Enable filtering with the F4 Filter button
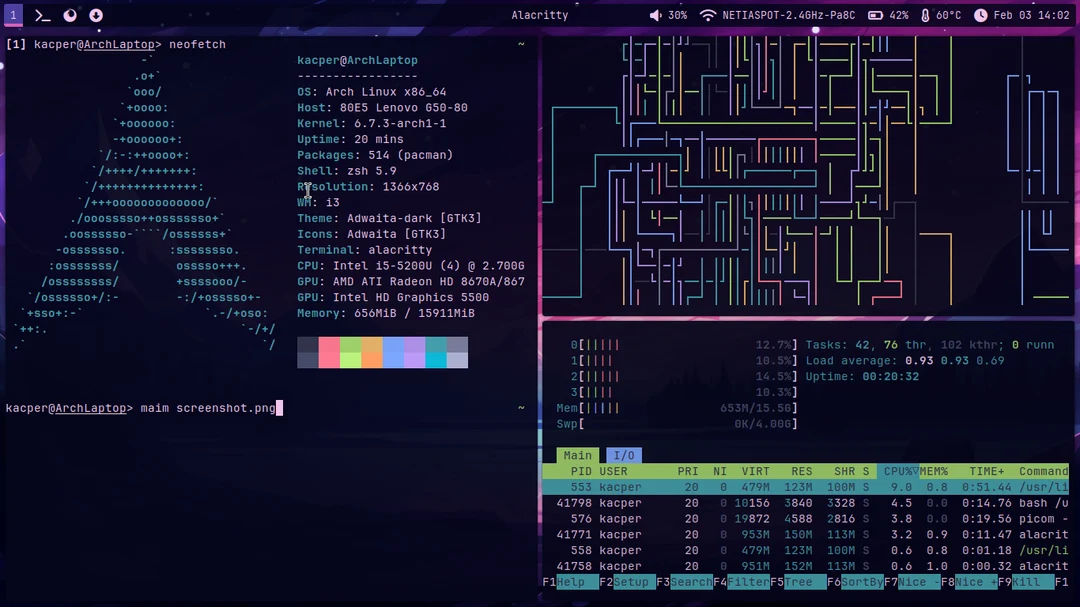The height and width of the screenshot is (607, 1080). (748, 581)
